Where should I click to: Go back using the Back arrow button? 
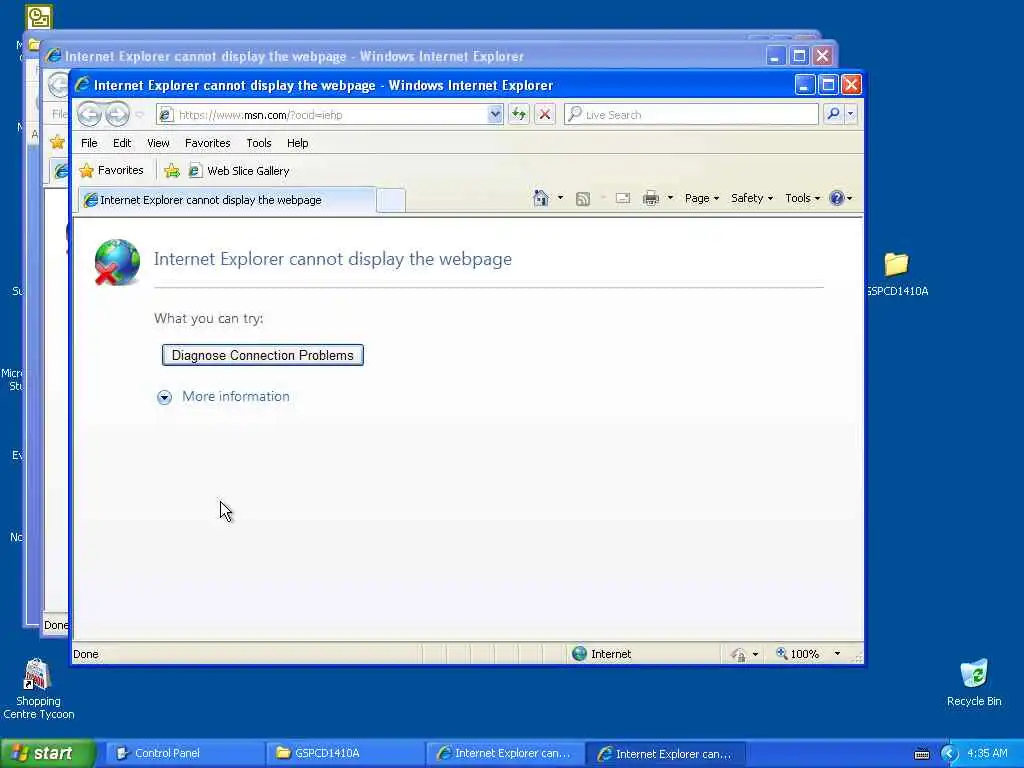click(89, 114)
